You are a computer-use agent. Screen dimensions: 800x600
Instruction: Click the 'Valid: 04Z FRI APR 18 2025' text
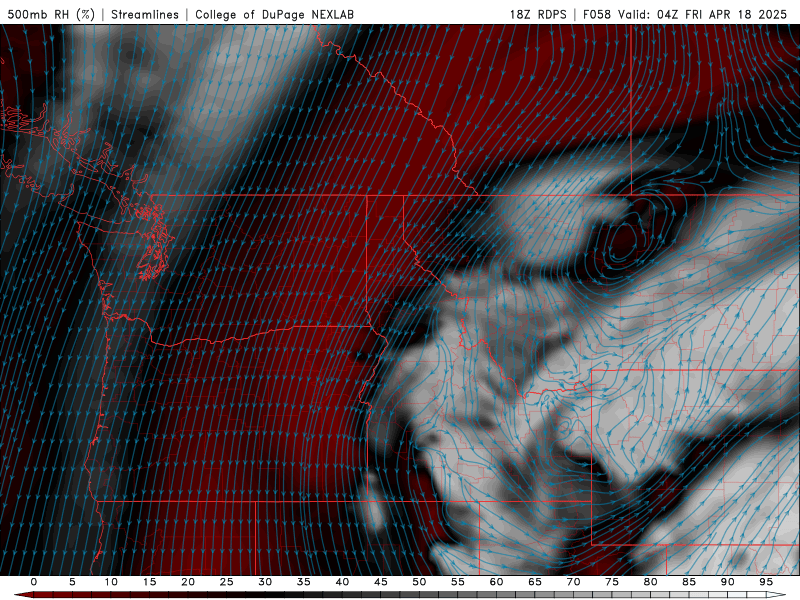click(703, 14)
